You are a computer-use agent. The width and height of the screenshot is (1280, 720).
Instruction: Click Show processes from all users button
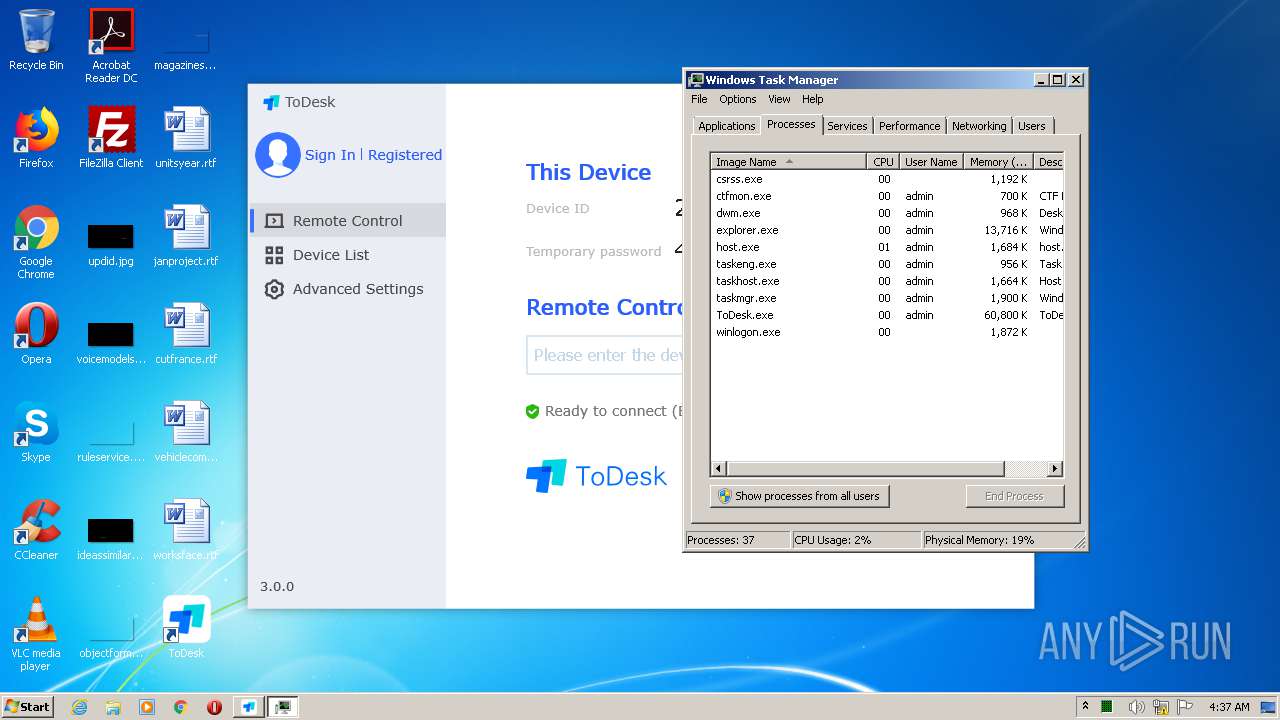[x=799, y=496]
